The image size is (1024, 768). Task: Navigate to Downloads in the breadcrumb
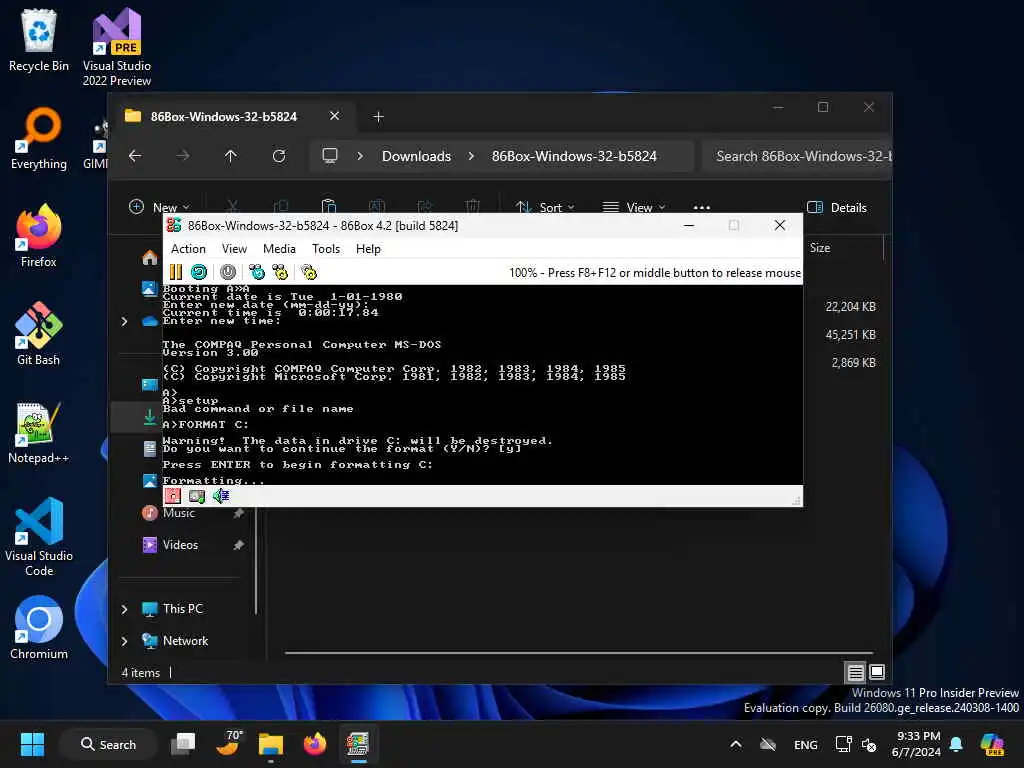coord(417,156)
